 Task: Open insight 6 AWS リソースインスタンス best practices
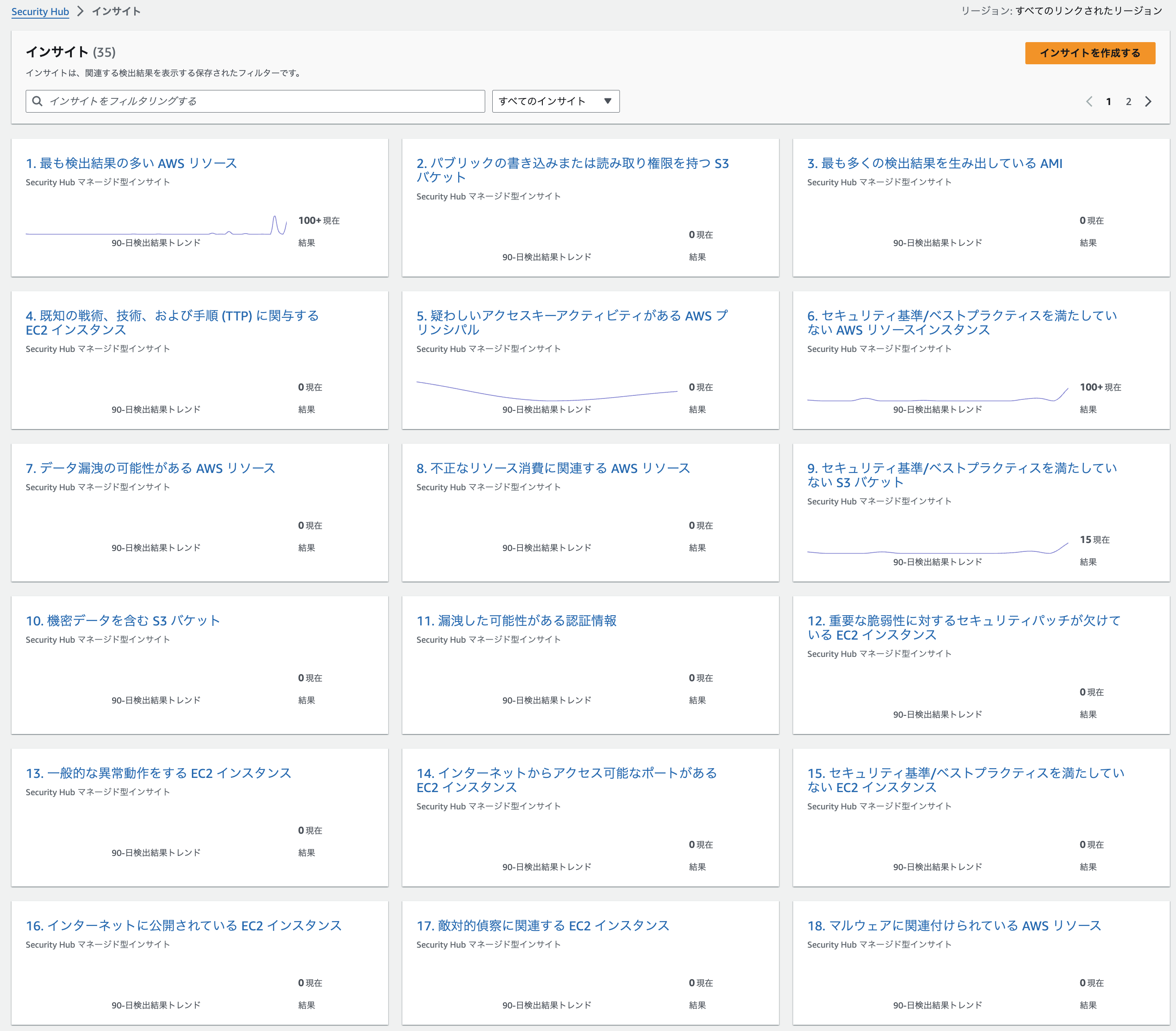(962, 323)
